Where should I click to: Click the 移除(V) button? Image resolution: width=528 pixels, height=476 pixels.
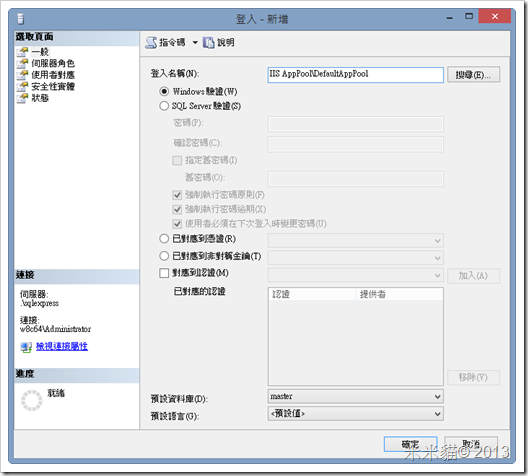click(473, 377)
